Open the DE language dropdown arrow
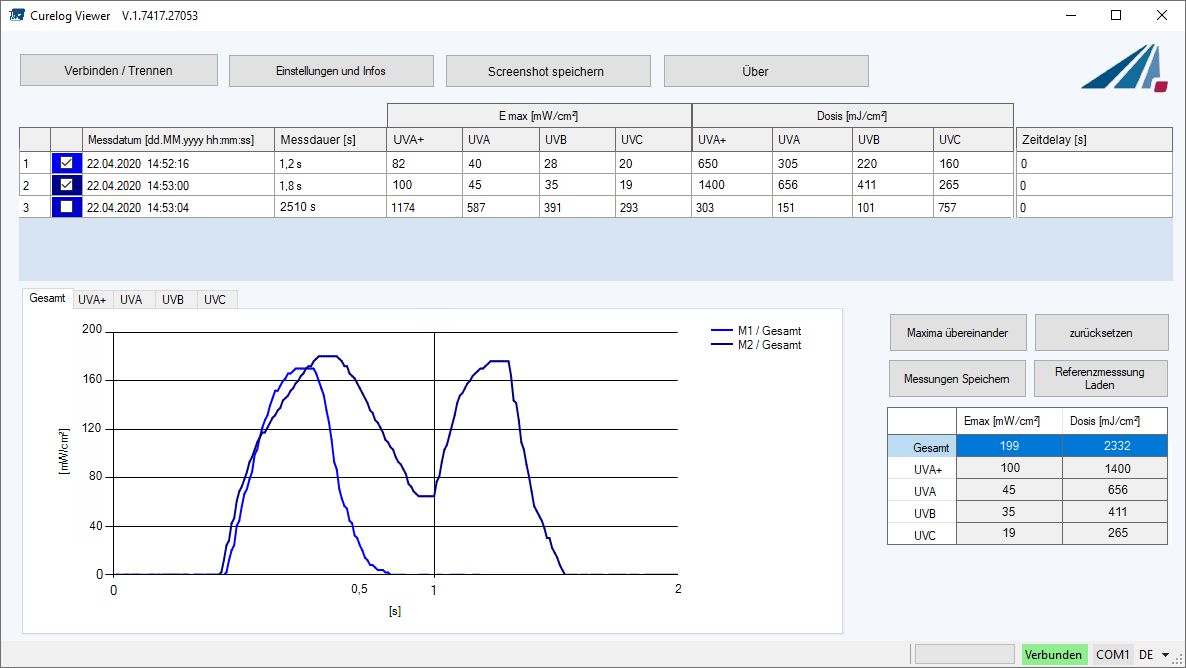1186x668 pixels. 1166,655
